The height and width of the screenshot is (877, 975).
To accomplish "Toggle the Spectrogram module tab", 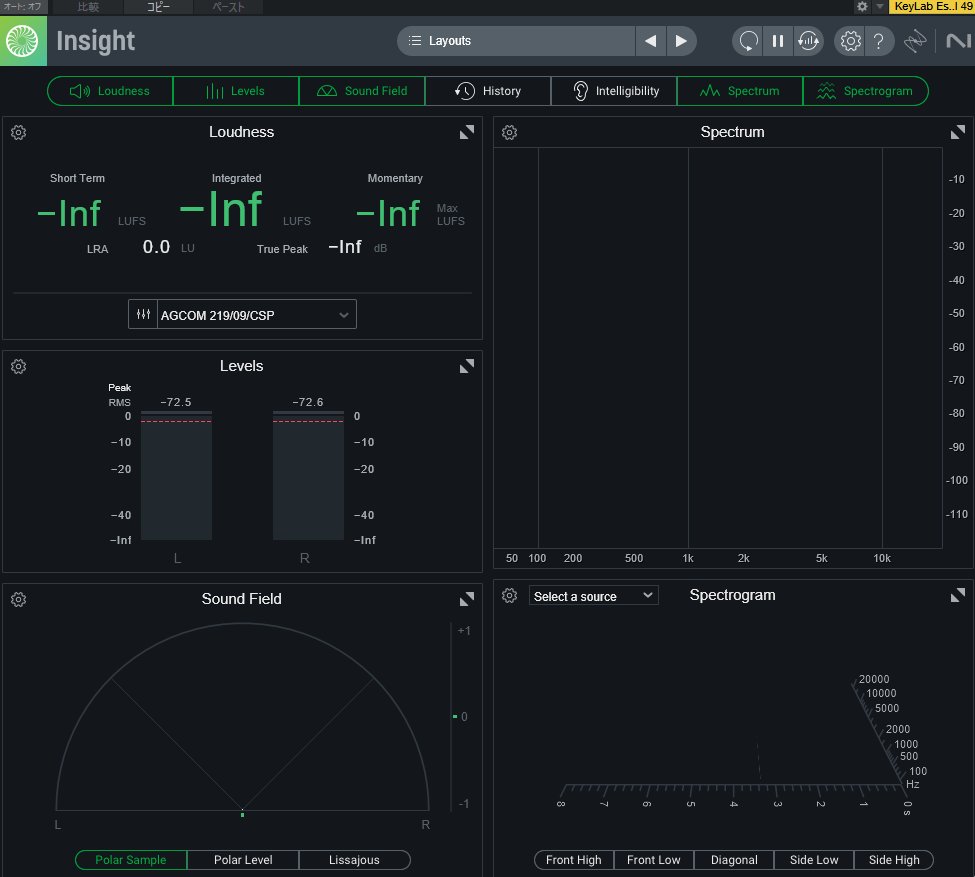I will point(866,91).
